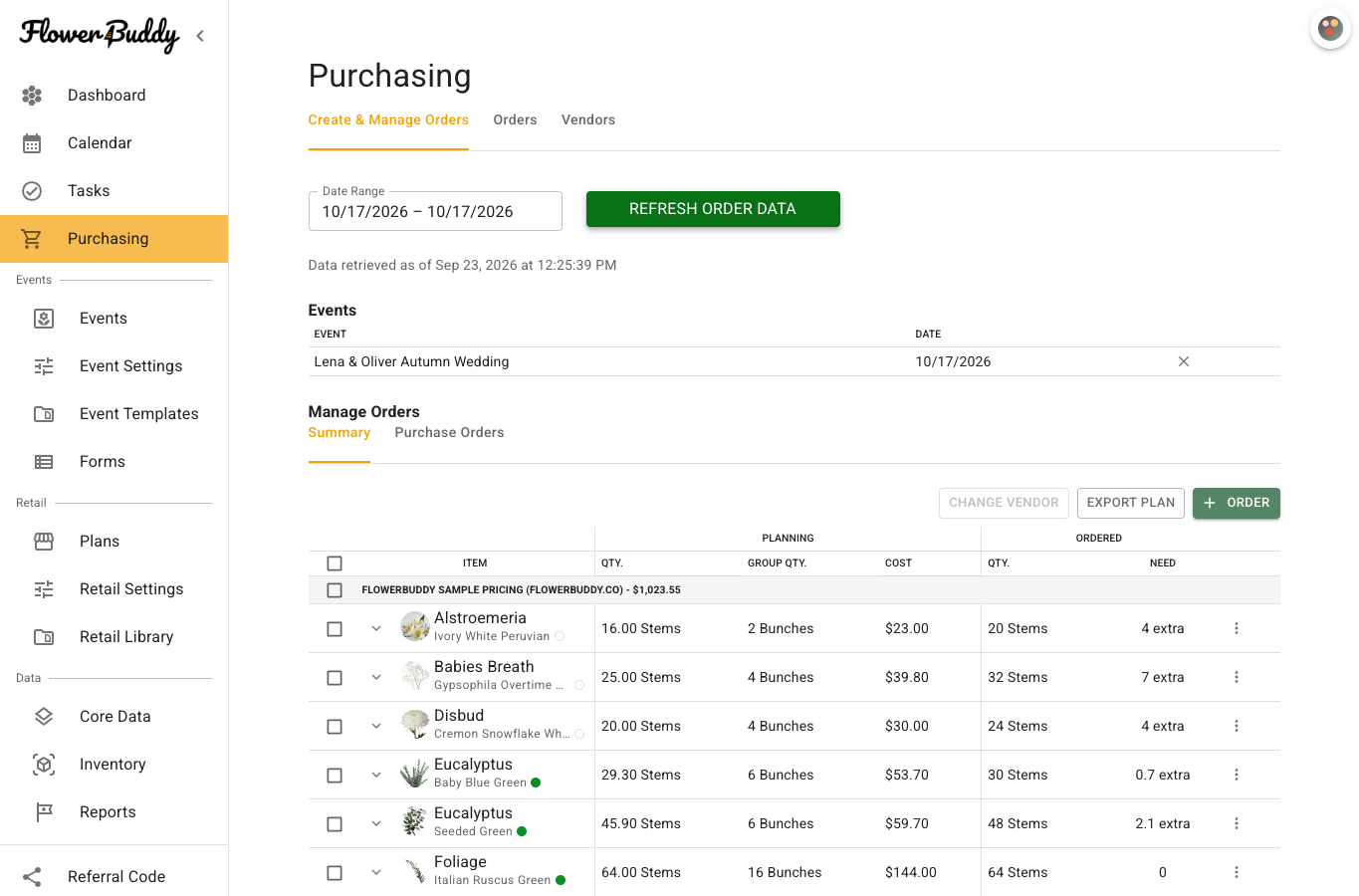This screenshot has width=1359, height=896.
Task: Select the Eucalyptus Baby Blue Green checkbox
Action: [x=335, y=776]
